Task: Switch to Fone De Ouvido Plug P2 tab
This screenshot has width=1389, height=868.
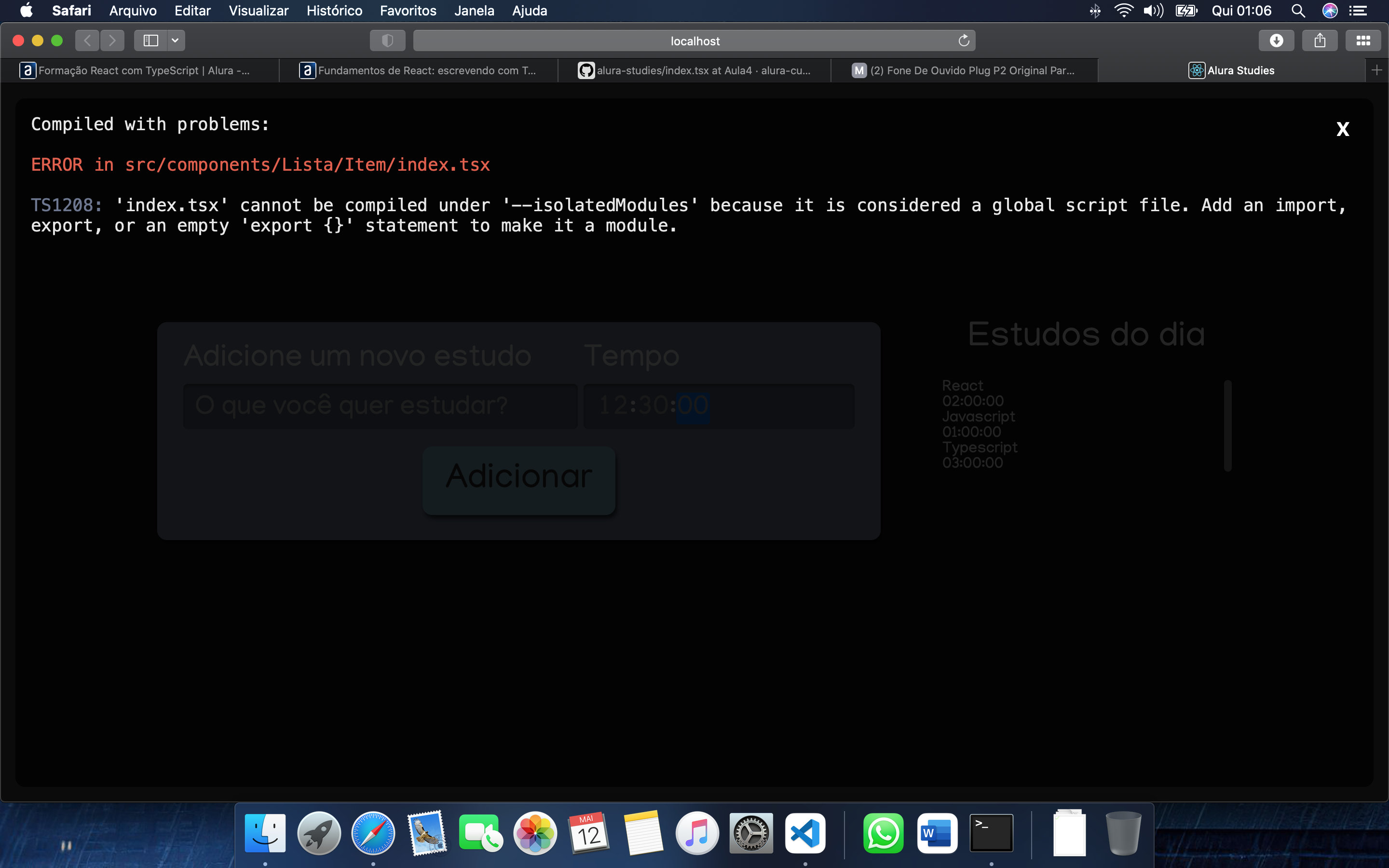Action: (x=964, y=70)
